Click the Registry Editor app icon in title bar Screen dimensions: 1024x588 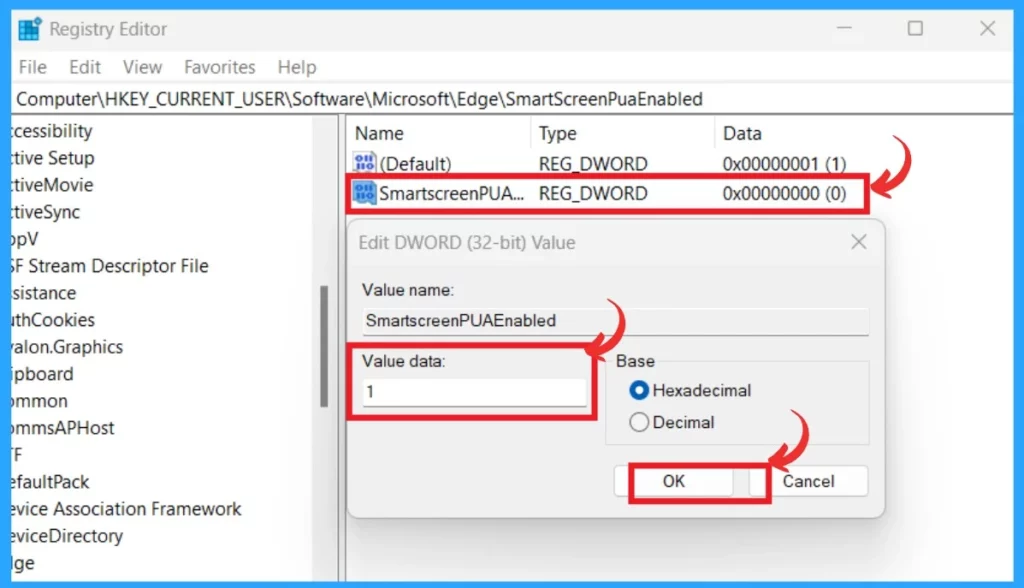(x=29, y=29)
